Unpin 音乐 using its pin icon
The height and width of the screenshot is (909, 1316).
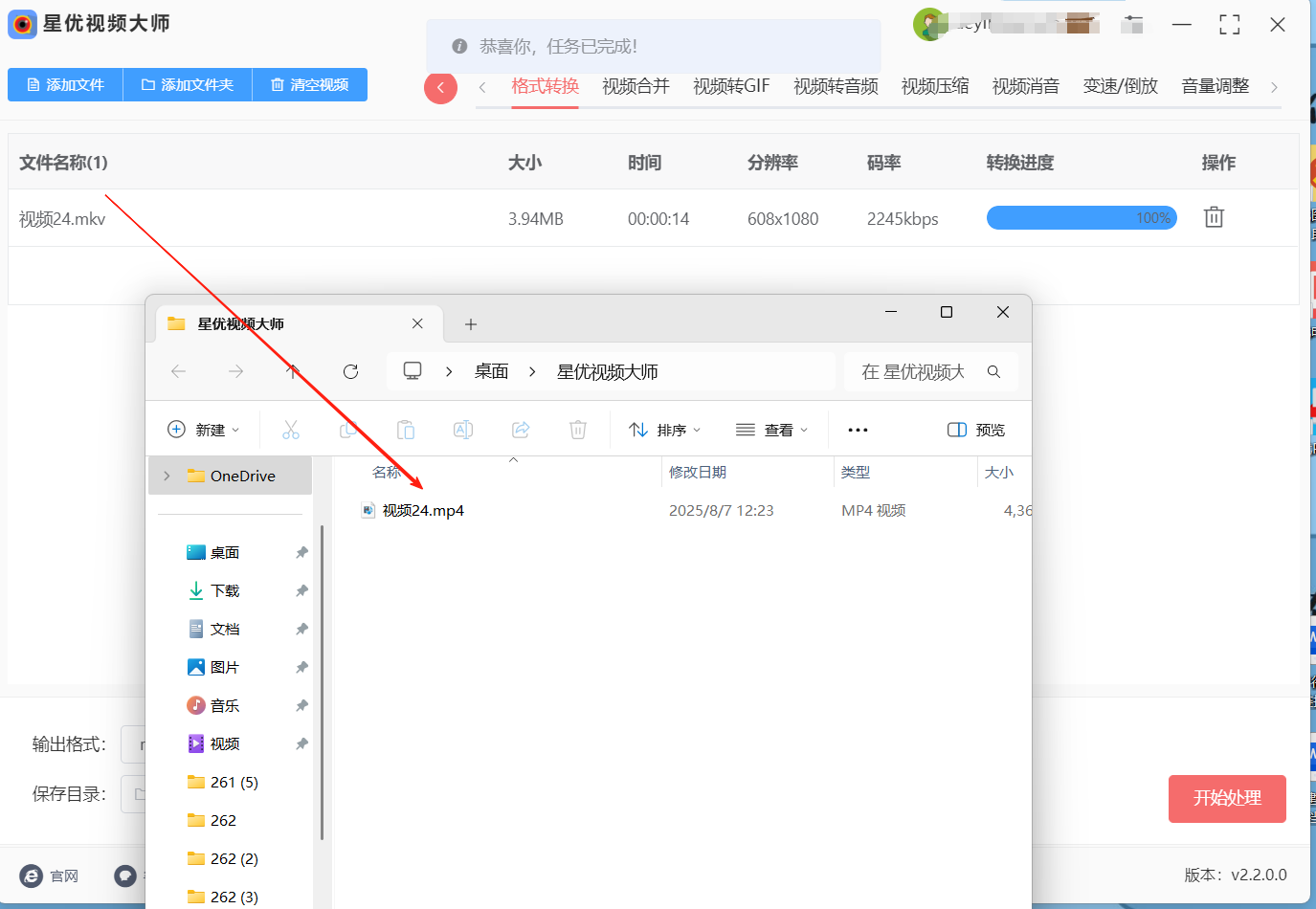click(301, 705)
